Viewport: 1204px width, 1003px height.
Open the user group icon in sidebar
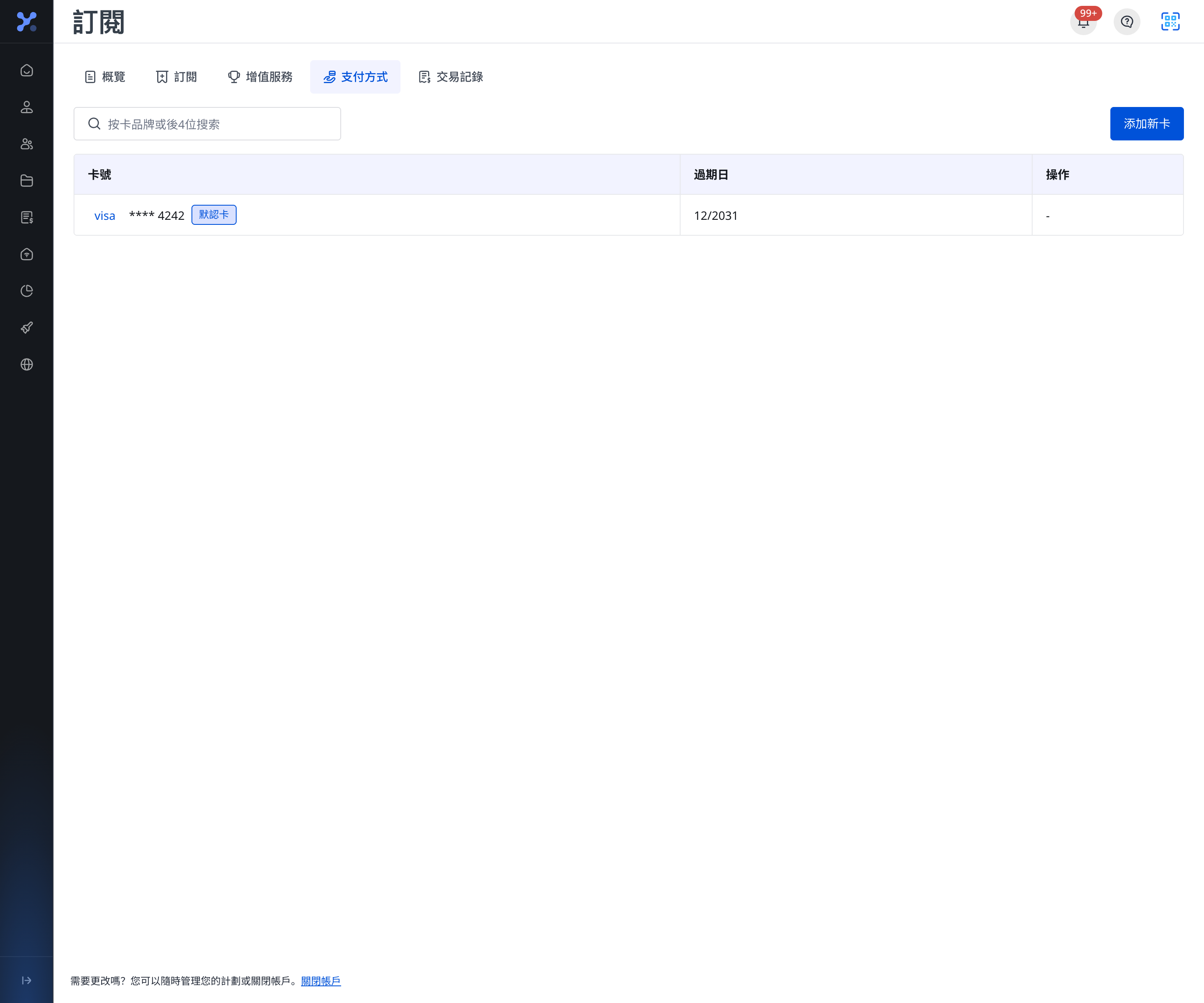pos(26,144)
